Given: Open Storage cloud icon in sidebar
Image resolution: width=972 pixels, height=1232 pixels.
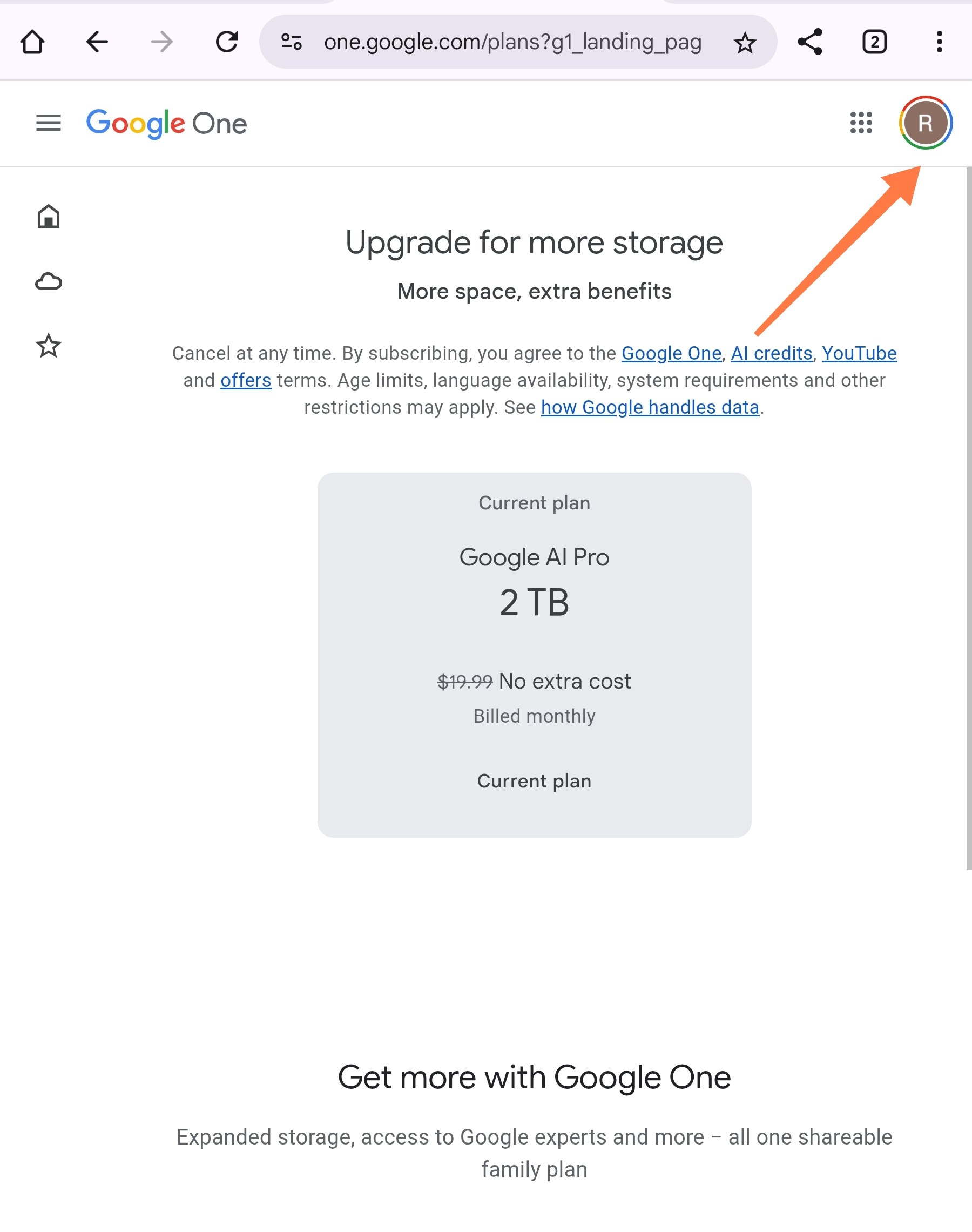Looking at the screenshot, I should tap(49, 281).
